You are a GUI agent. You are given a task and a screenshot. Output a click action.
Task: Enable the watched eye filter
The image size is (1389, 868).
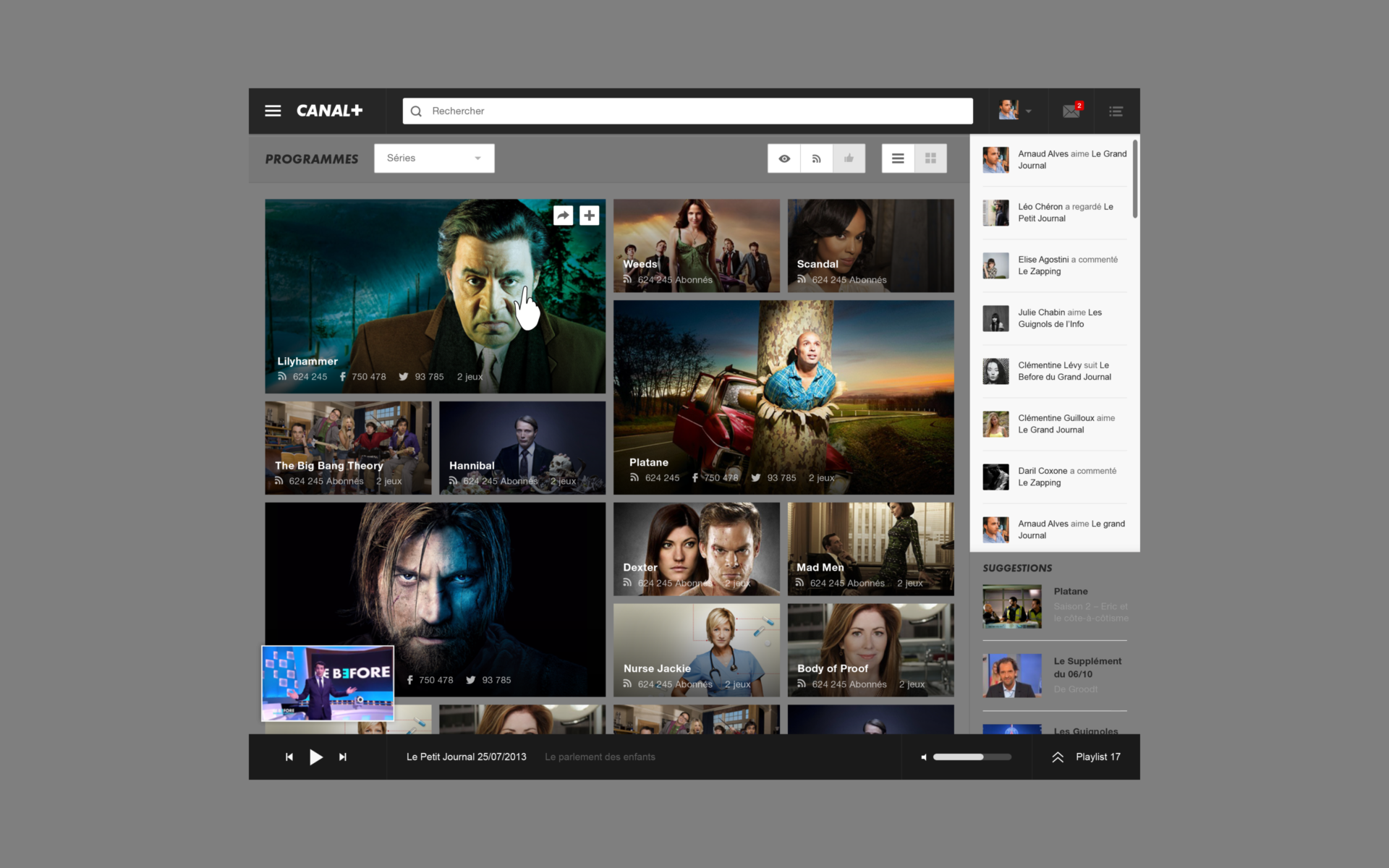[x=783, y=158]
